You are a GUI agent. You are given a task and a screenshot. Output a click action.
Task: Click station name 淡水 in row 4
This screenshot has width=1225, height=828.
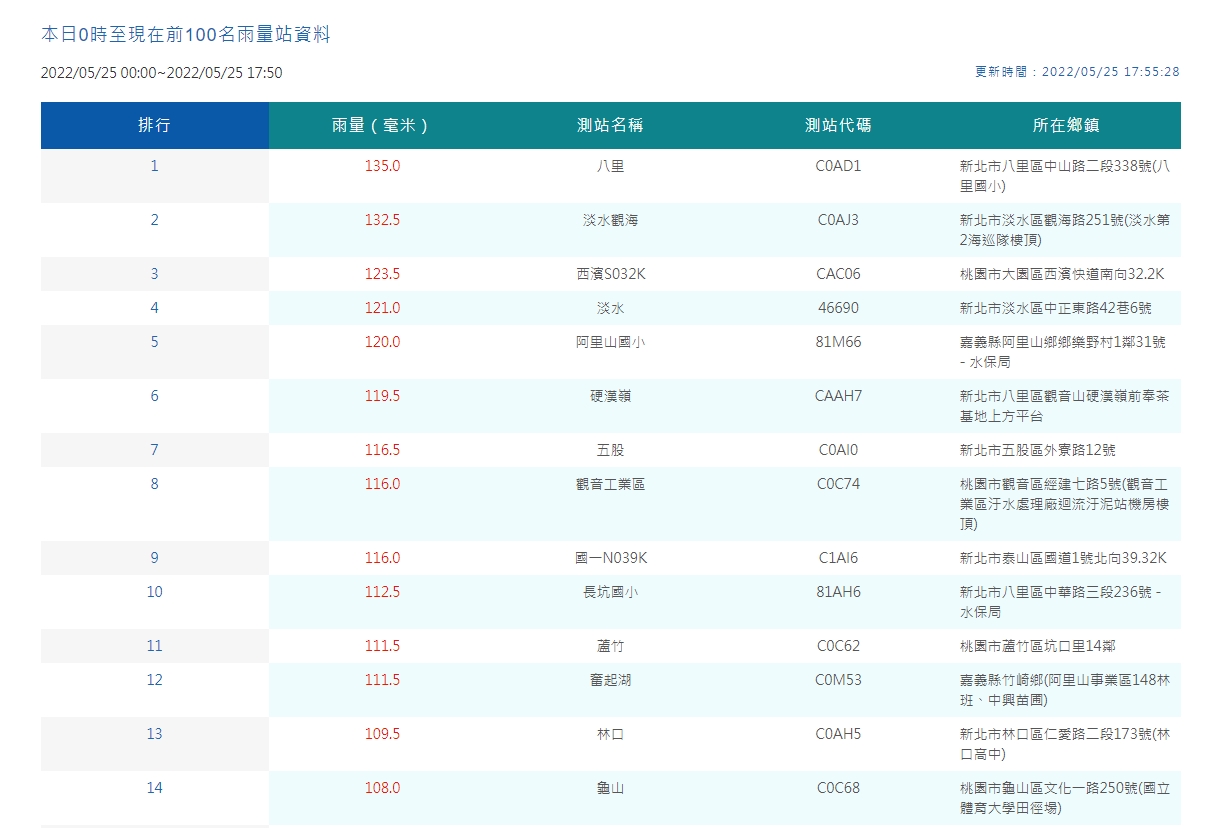pos(610,308)
